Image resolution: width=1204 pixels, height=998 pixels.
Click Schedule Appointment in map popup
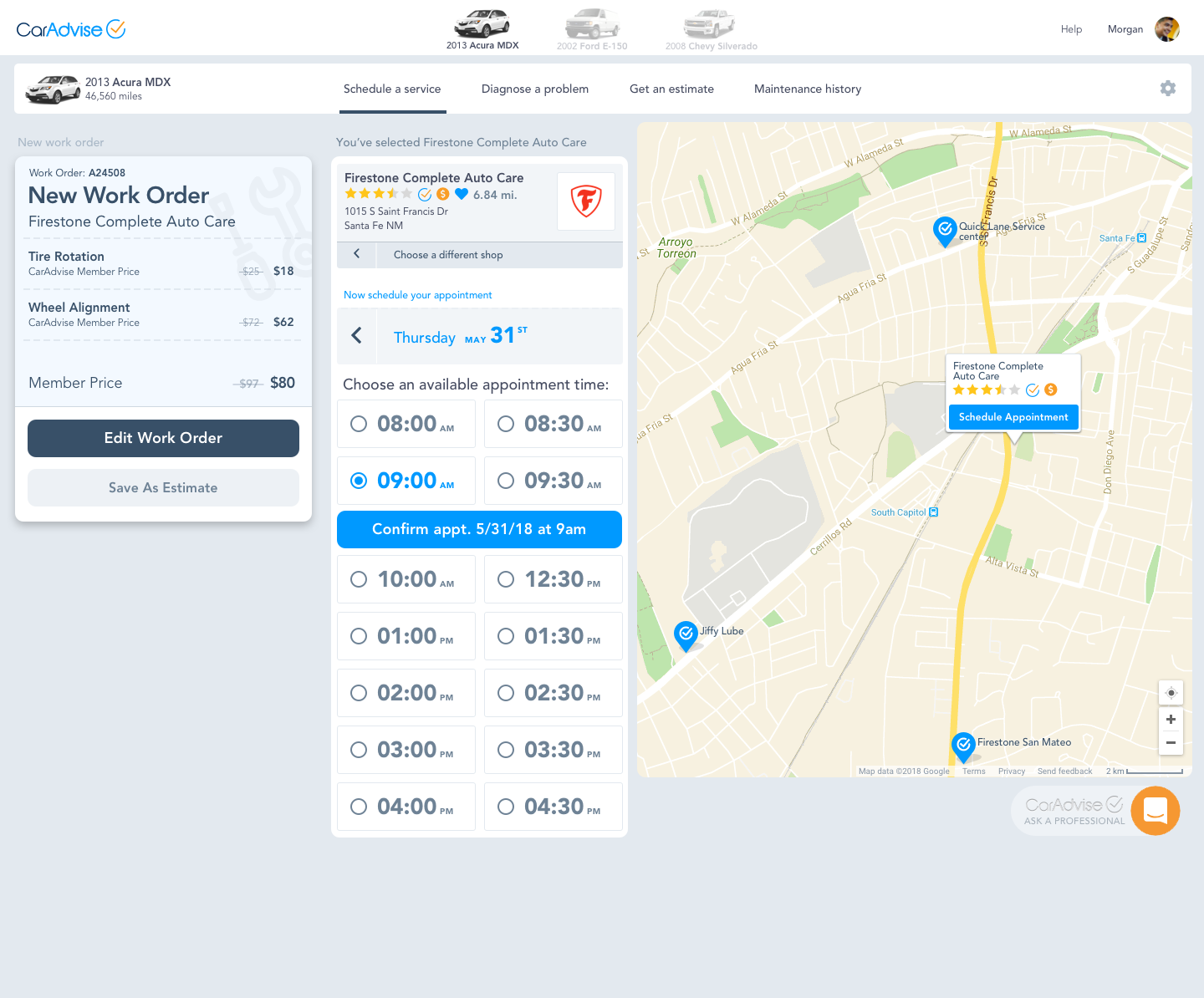pos(1013,417)
